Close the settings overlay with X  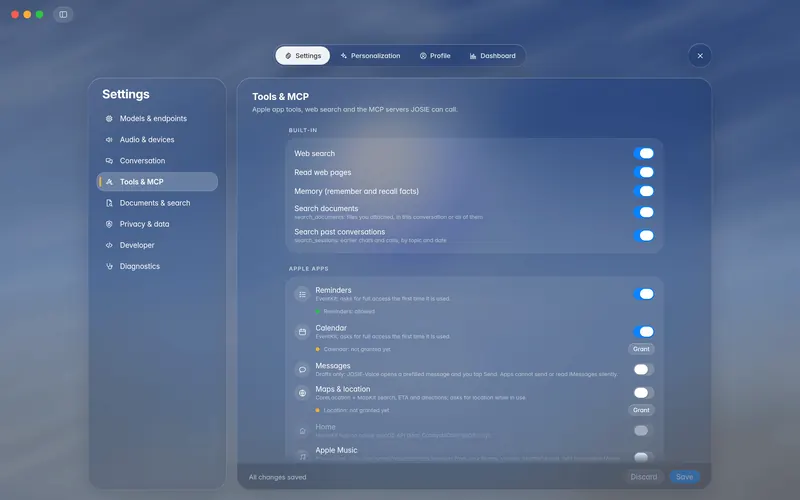coord(700,56)
